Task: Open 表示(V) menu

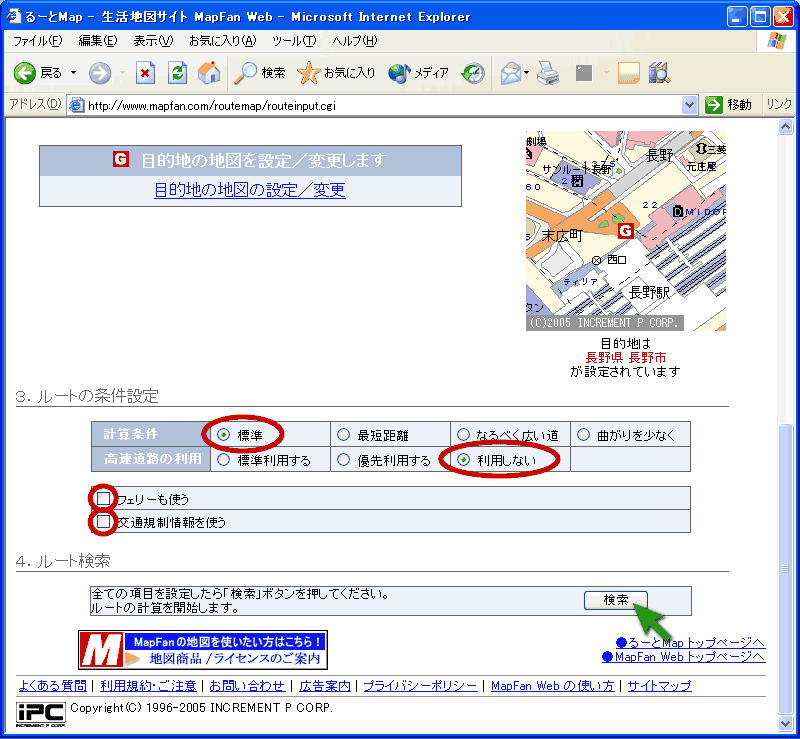Action: point(153,41)
